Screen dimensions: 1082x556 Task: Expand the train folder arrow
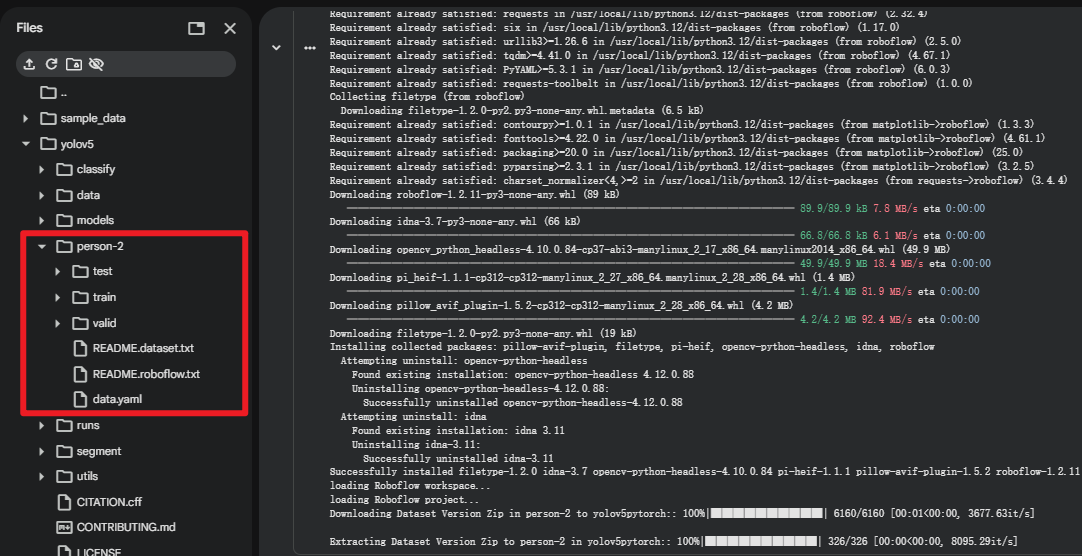tap(58, 297)
